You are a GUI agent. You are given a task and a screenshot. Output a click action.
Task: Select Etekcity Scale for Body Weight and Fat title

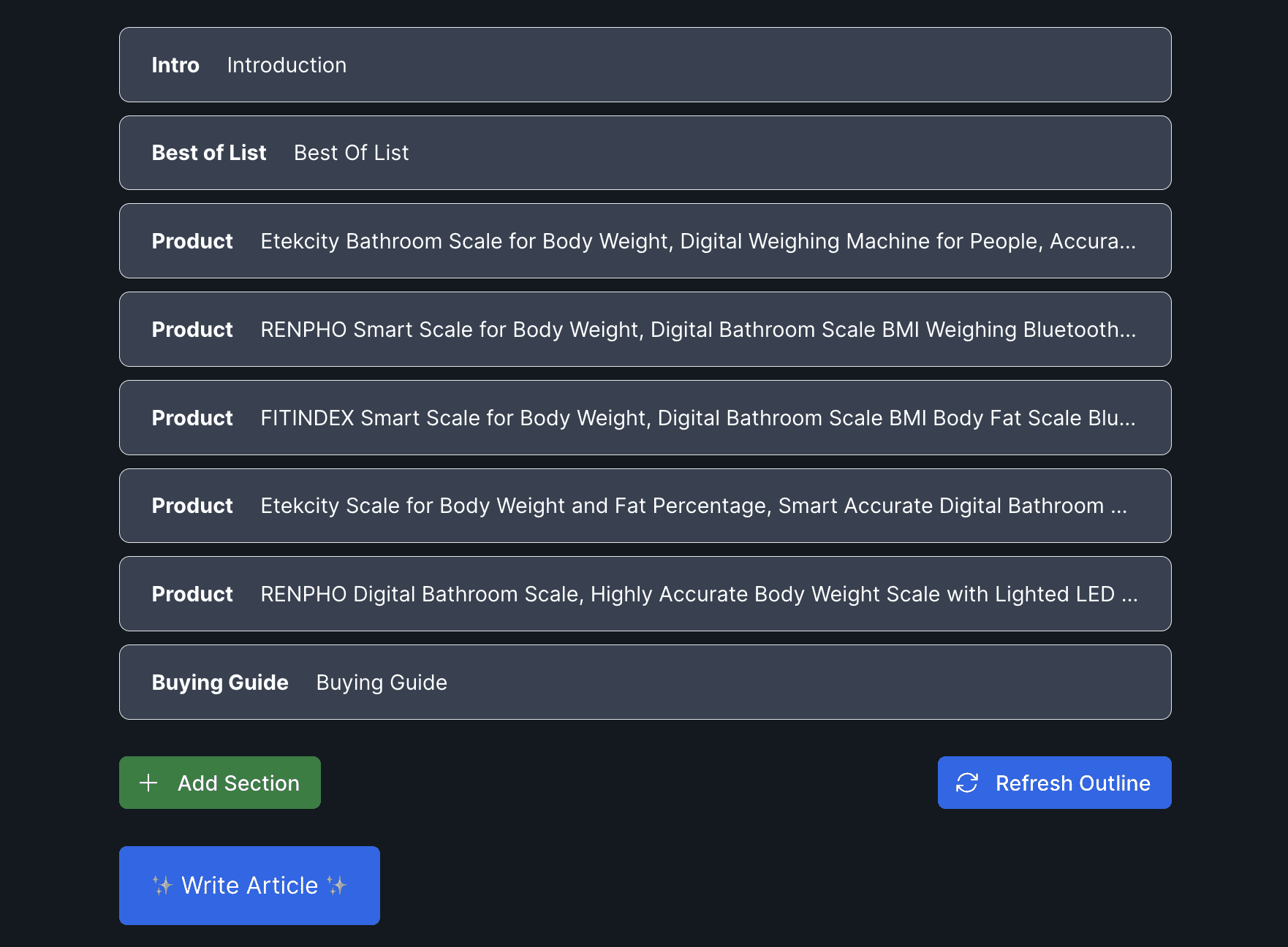click(x=694, y=506)
